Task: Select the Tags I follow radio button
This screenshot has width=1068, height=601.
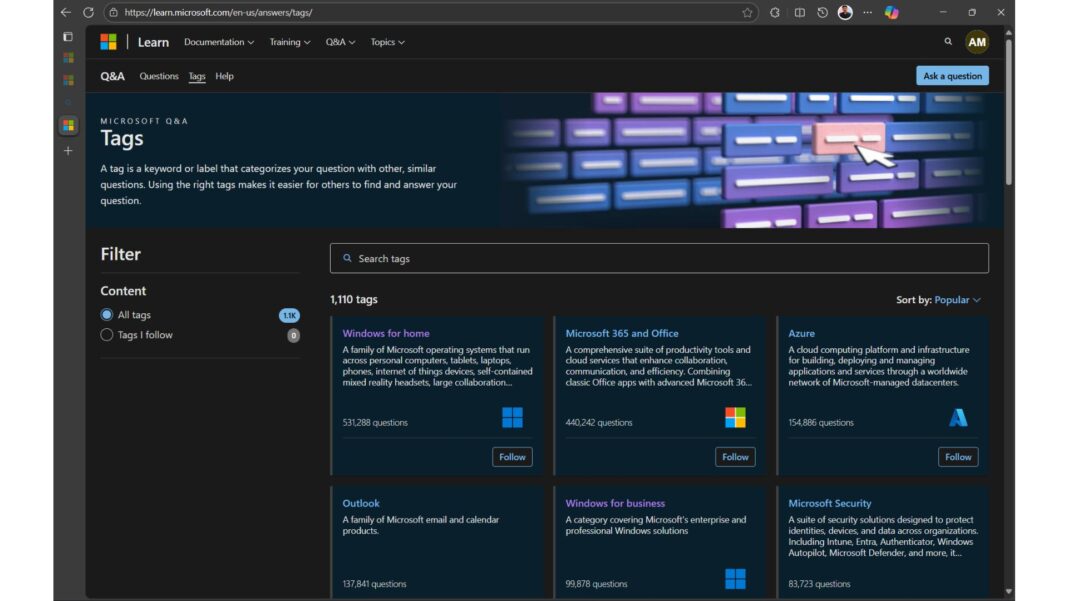Action: point(107,334)
